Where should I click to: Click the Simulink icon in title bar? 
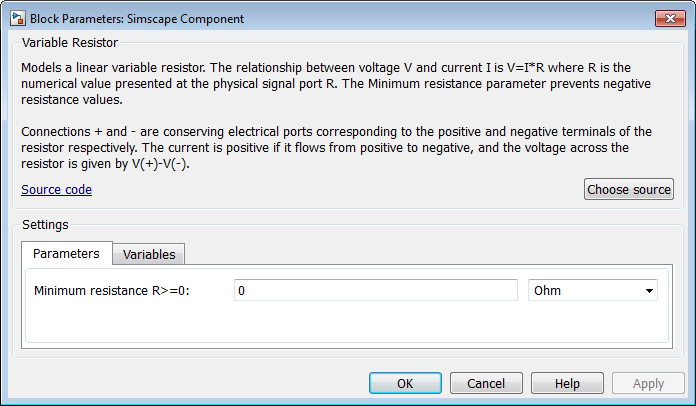click(x=17, y=19)
